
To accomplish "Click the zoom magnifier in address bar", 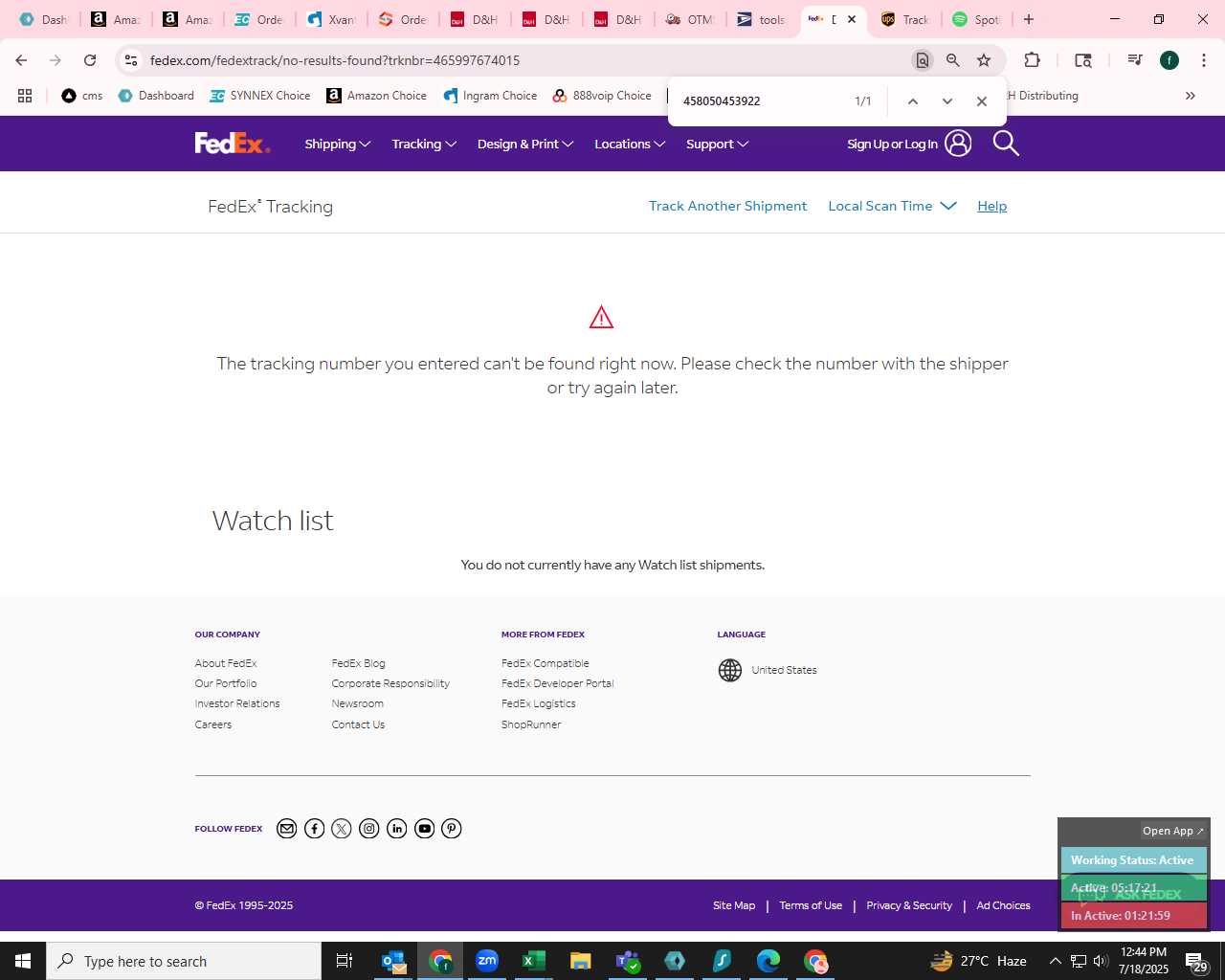I will tap(953, 60).
